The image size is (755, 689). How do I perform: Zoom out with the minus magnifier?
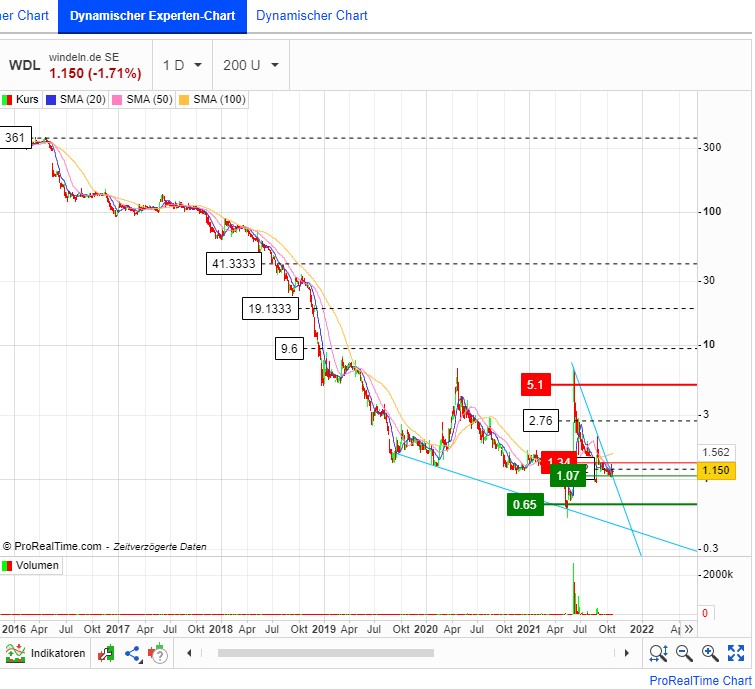(x=685, y=654)
